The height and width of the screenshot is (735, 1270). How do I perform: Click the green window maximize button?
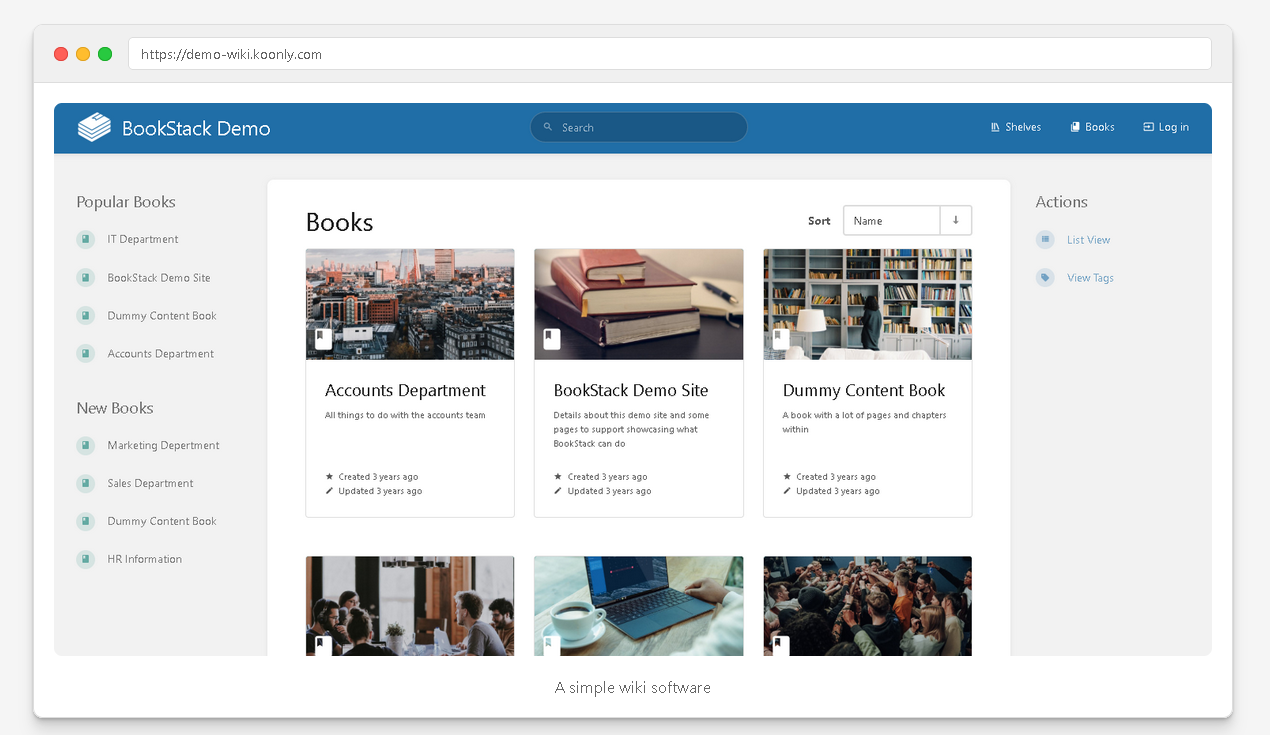coord(105,54)
